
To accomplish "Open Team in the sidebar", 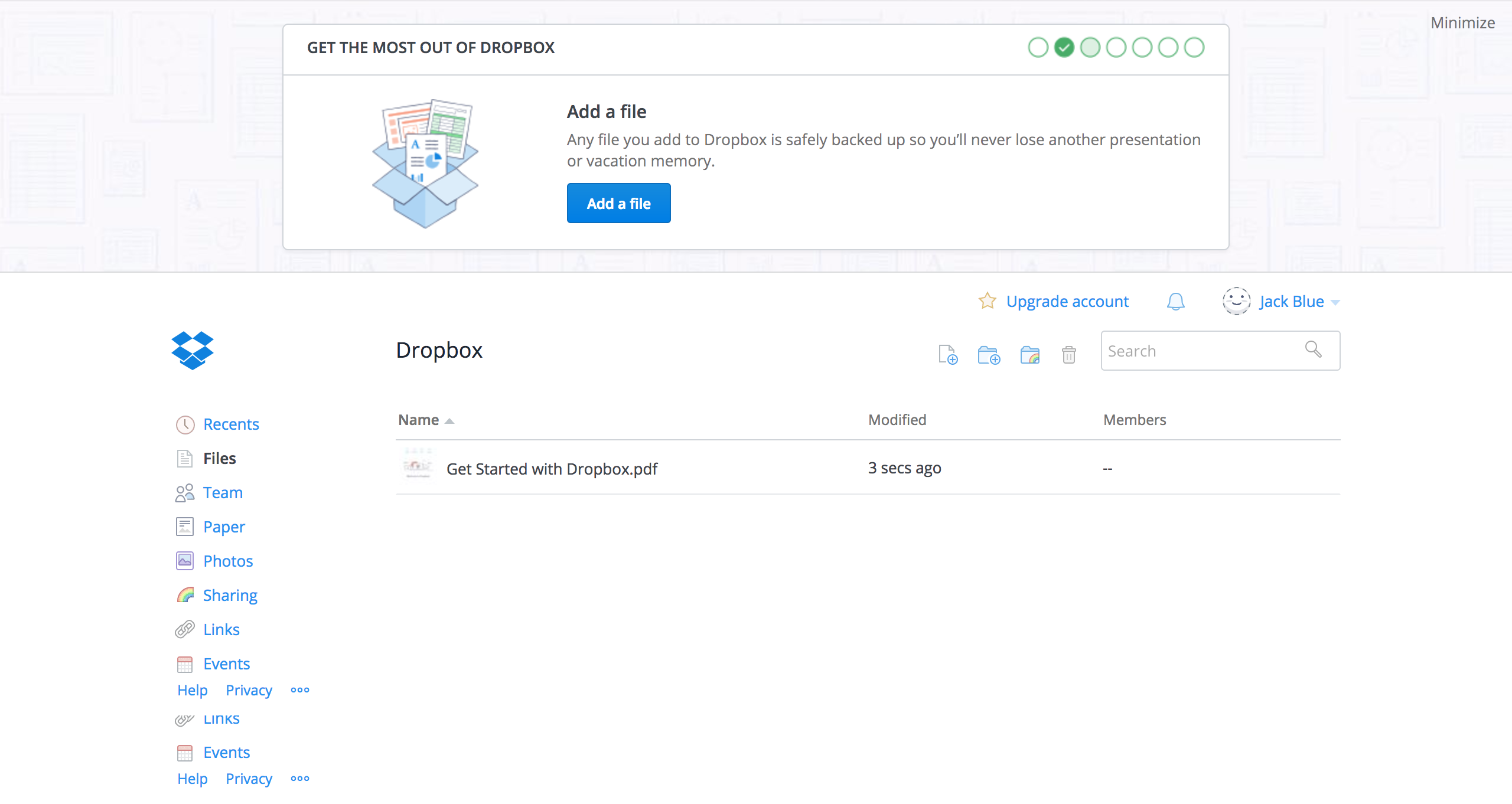I will tap(223, 492).
